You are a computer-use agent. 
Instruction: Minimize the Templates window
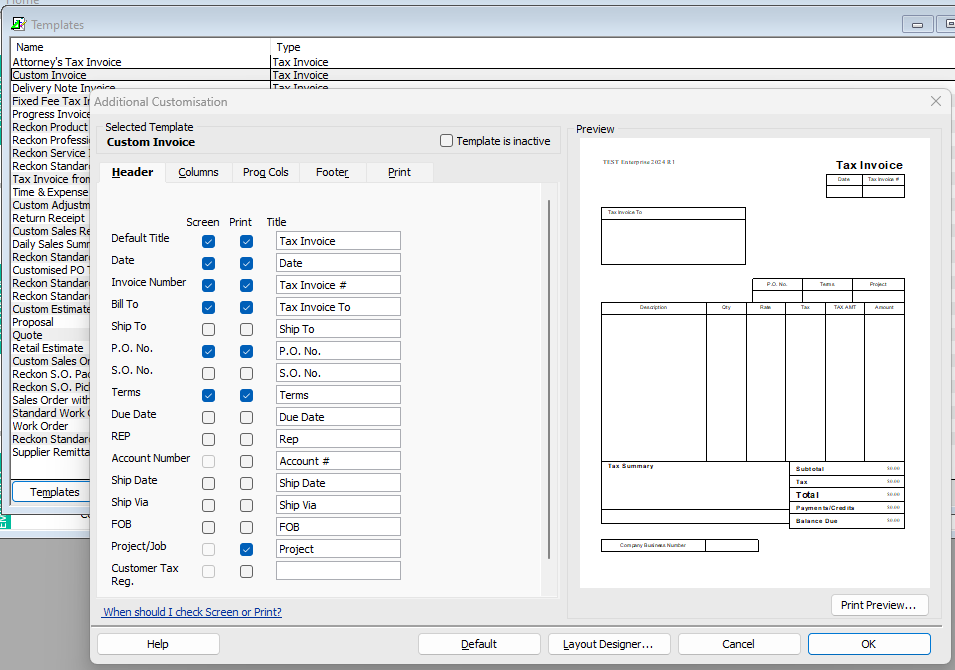[917, 24]
